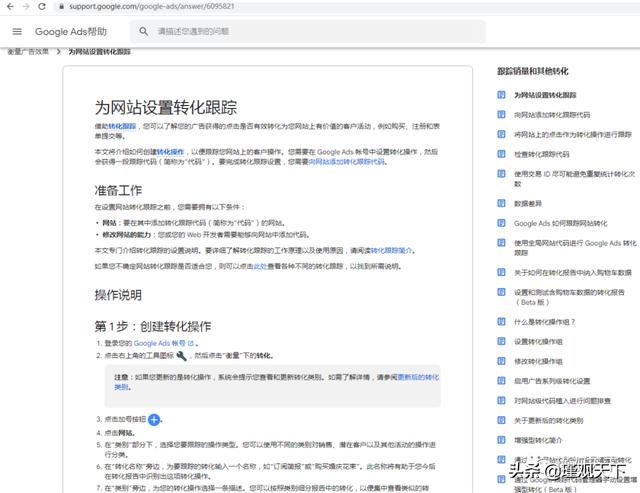This screenshot has height=493, width=640.
Task: Click the article icon beside 检查转化跟踪代码
Action: [501, 154]
